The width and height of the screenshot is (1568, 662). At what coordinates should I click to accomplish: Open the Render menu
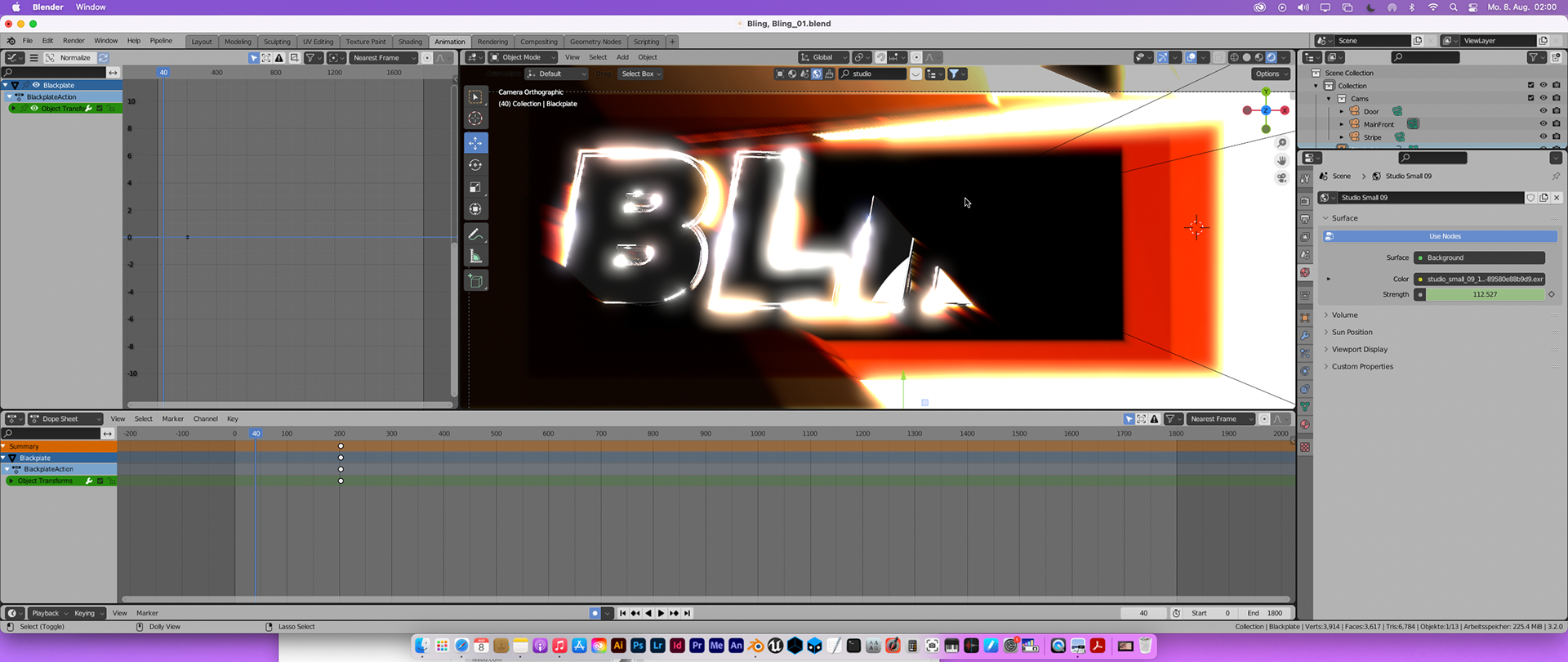pos(73,41)
